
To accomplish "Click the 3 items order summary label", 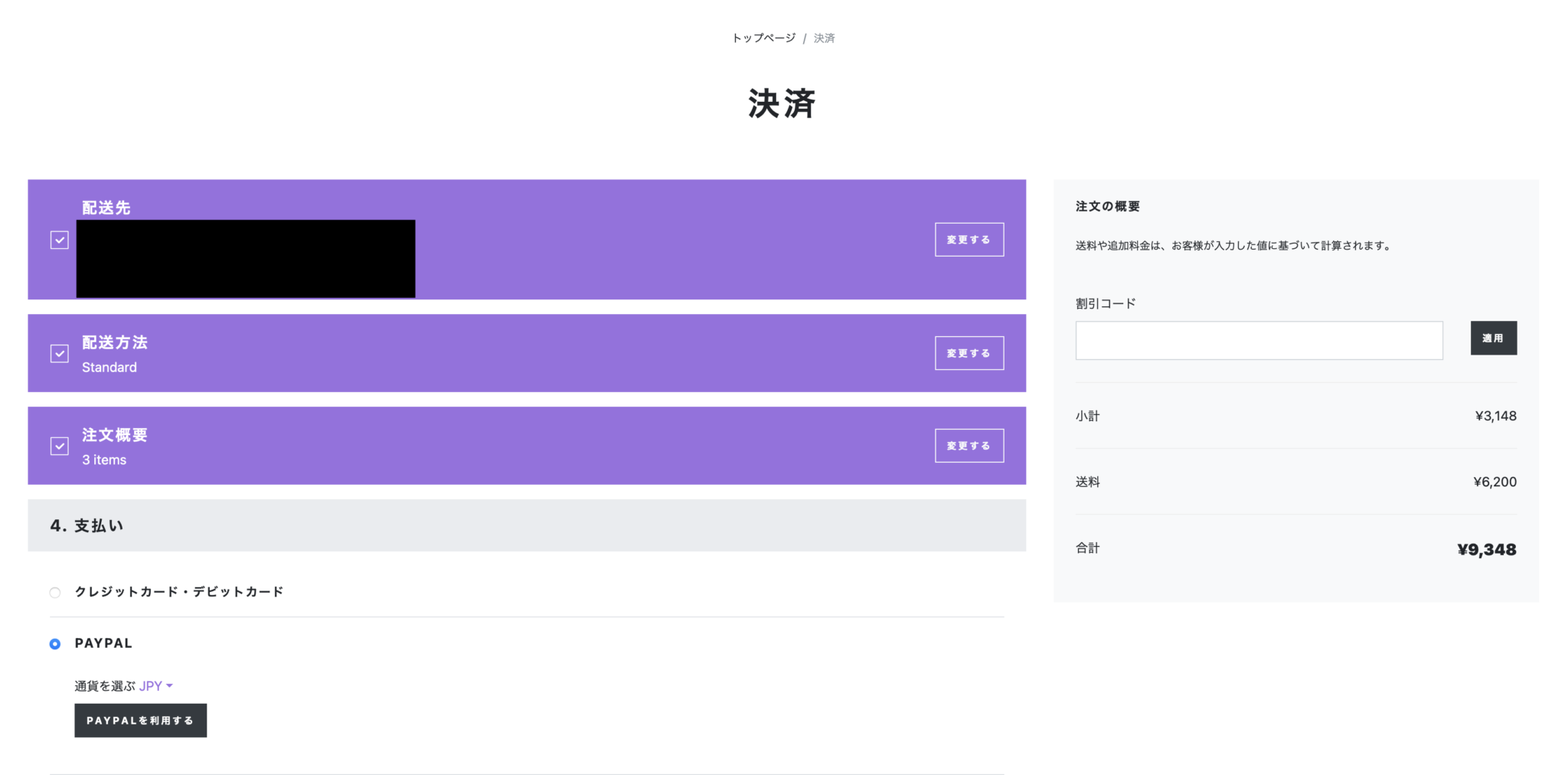I will (x=104, y=459).
